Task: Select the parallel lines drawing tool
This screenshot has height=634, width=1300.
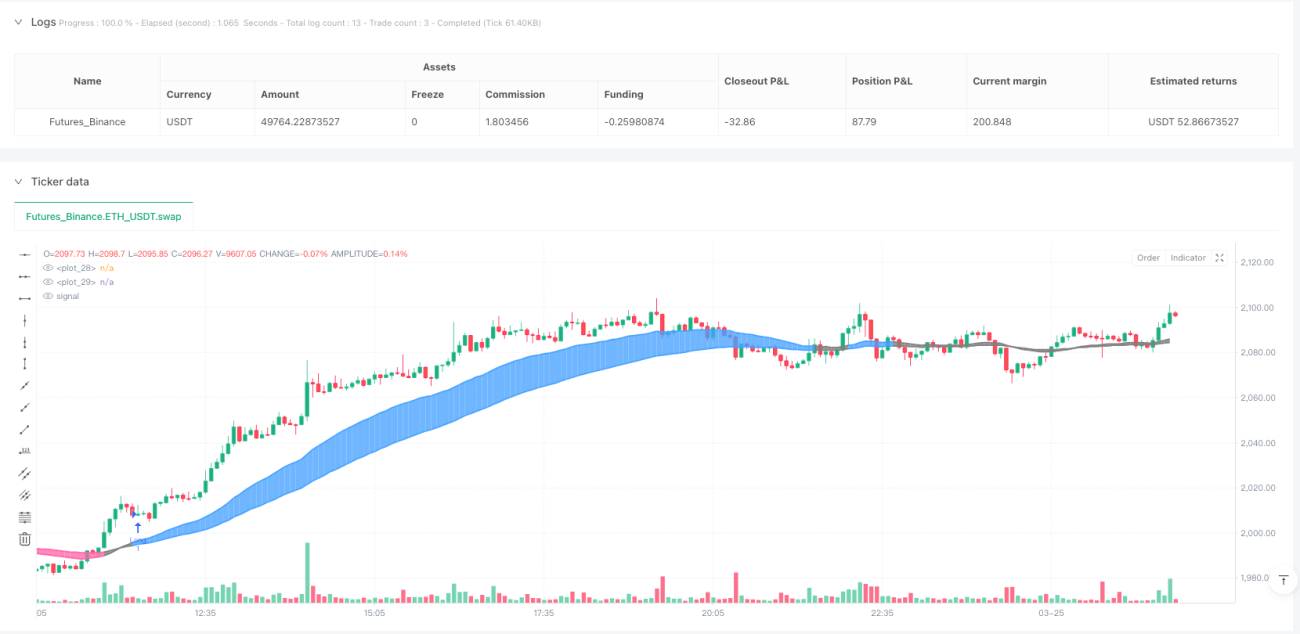Action: click(x=25, y=473)
